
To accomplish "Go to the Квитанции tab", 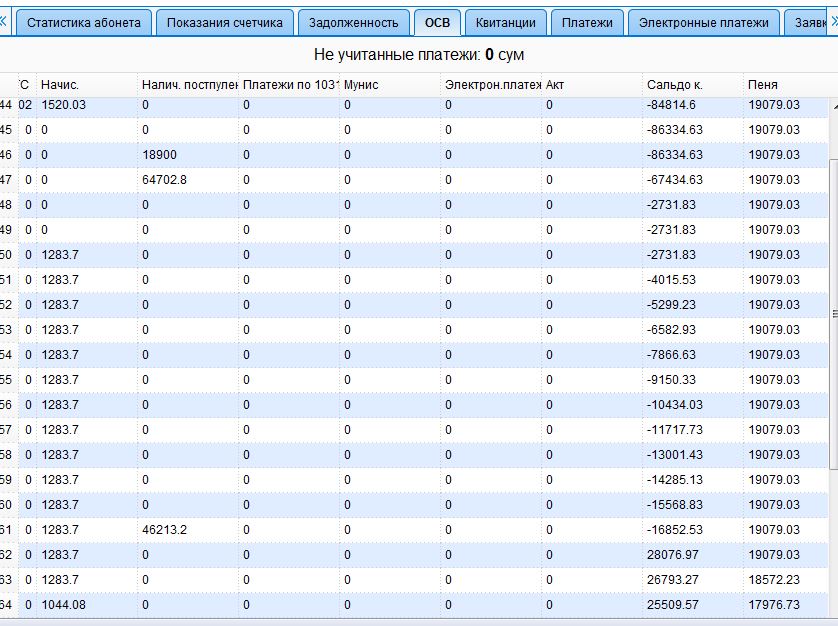I will click(505, 22).
